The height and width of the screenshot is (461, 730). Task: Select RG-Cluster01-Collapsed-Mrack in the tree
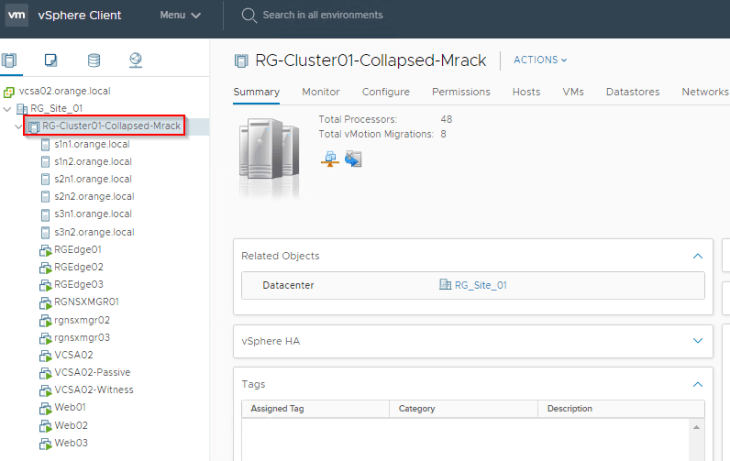pyautogui.click(x=111, y=126)
